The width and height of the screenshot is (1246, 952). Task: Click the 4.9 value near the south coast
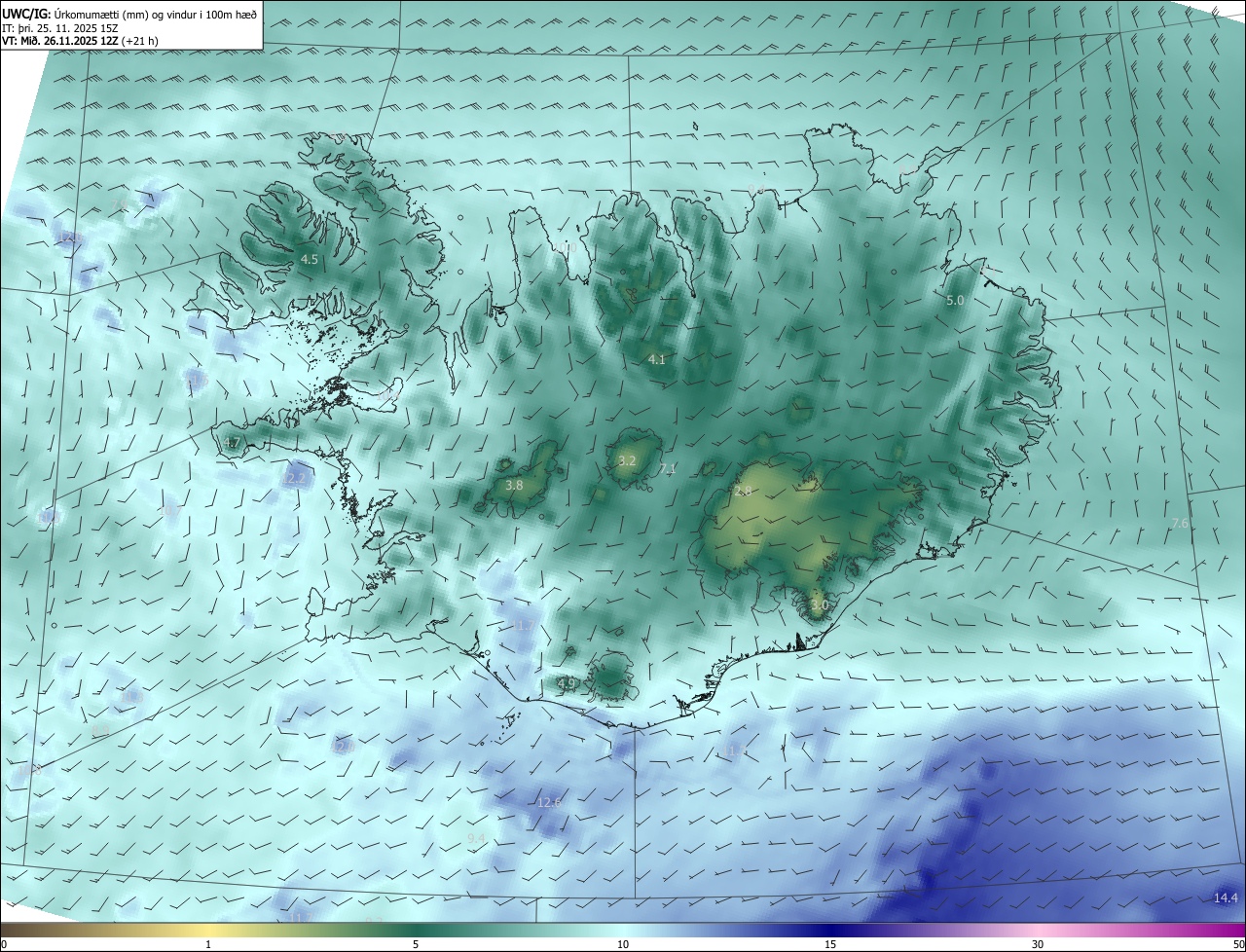(x=568, y=683)
